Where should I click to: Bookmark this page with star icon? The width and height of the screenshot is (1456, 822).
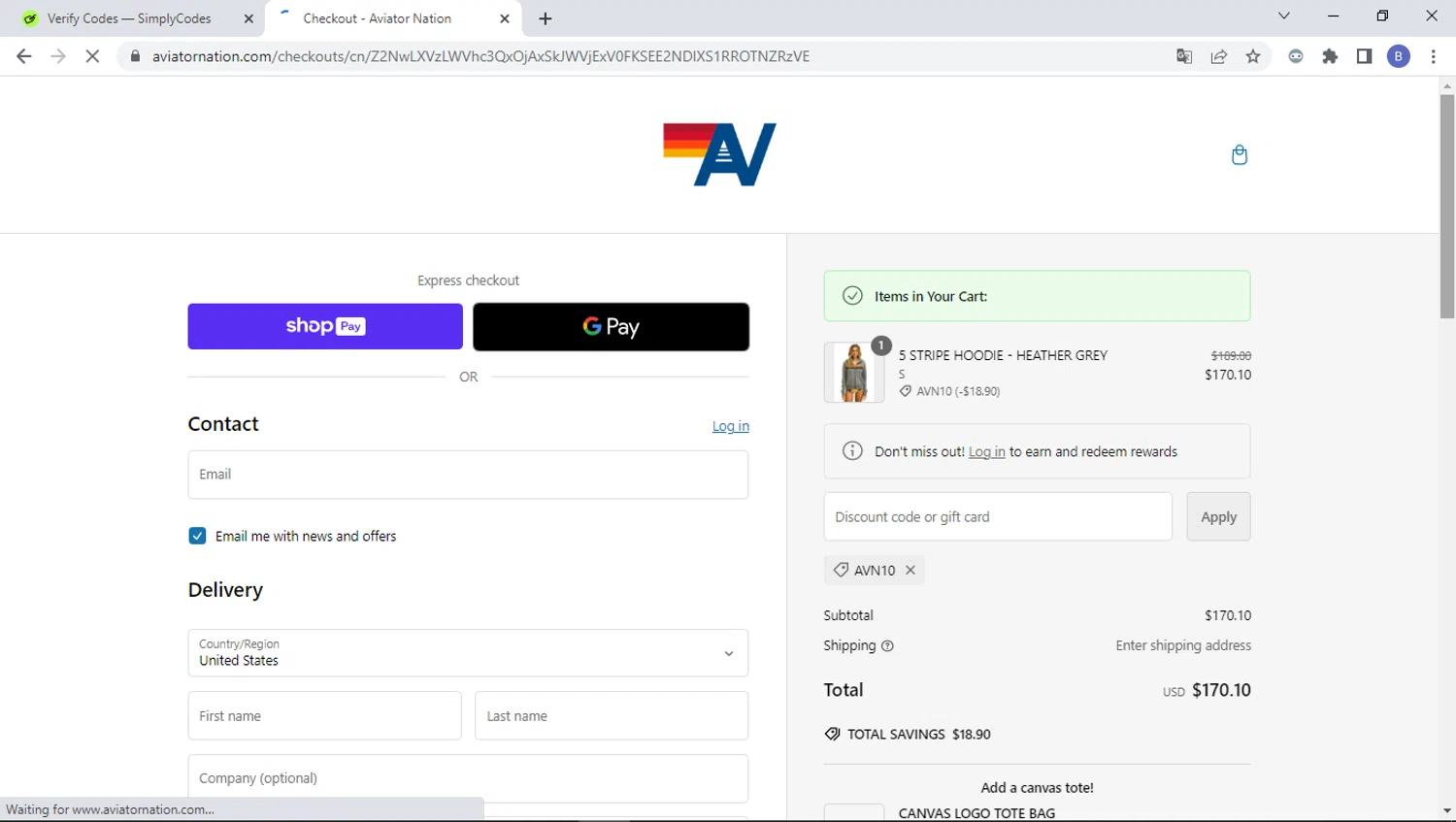[1253, 56]
